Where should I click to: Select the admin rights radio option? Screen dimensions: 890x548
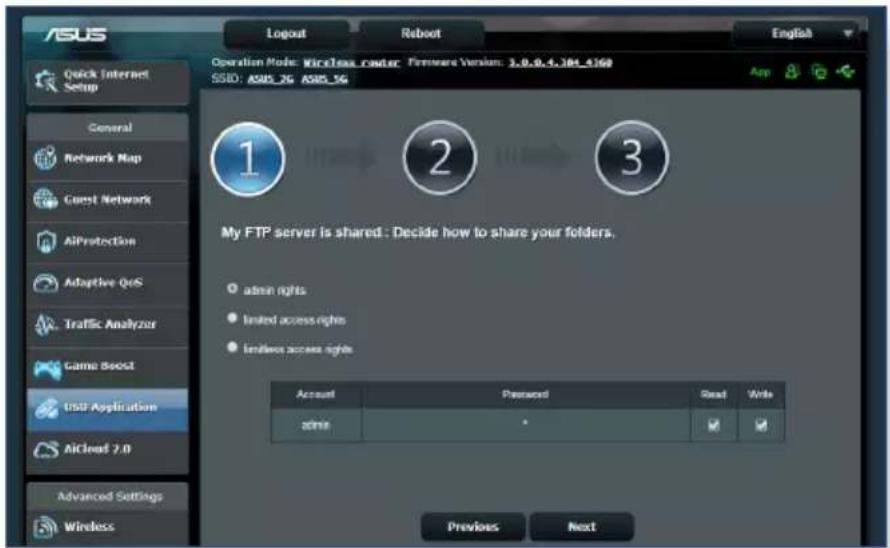coord(232,288)
